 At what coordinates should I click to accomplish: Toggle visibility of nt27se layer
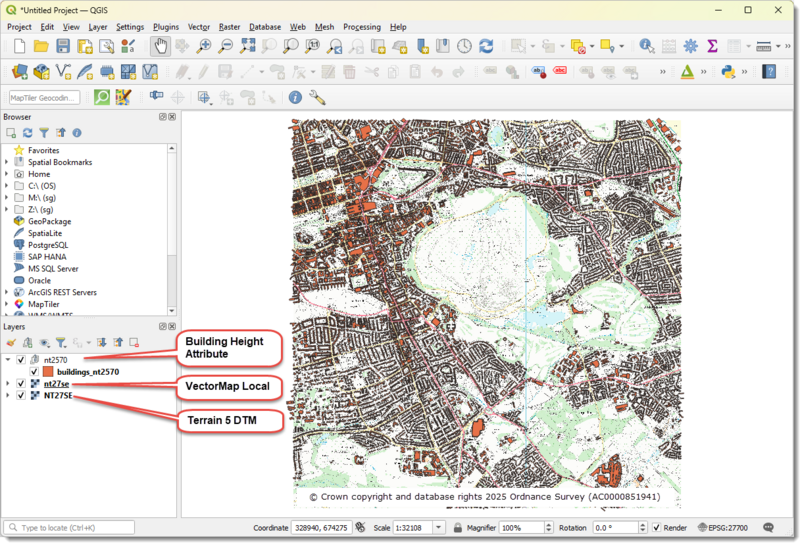click(21, 383)
